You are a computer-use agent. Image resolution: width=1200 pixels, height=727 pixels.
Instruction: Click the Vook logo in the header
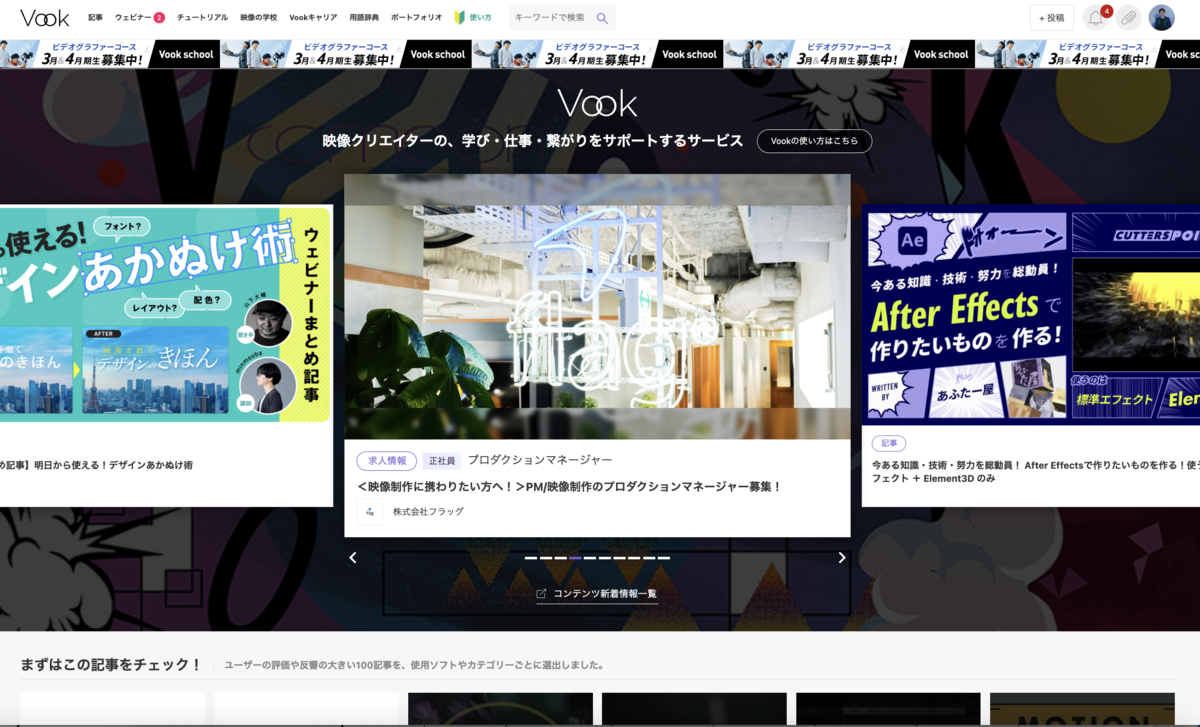[x=44, y=18]
